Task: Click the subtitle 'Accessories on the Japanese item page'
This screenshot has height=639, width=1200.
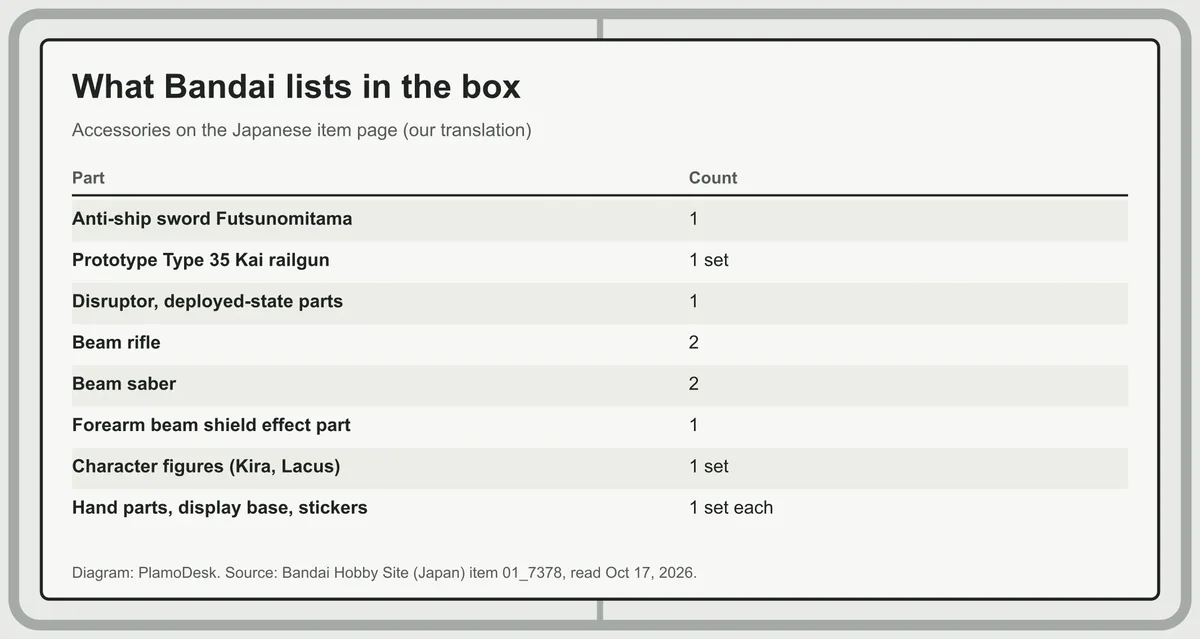Action: click(301, 130)
